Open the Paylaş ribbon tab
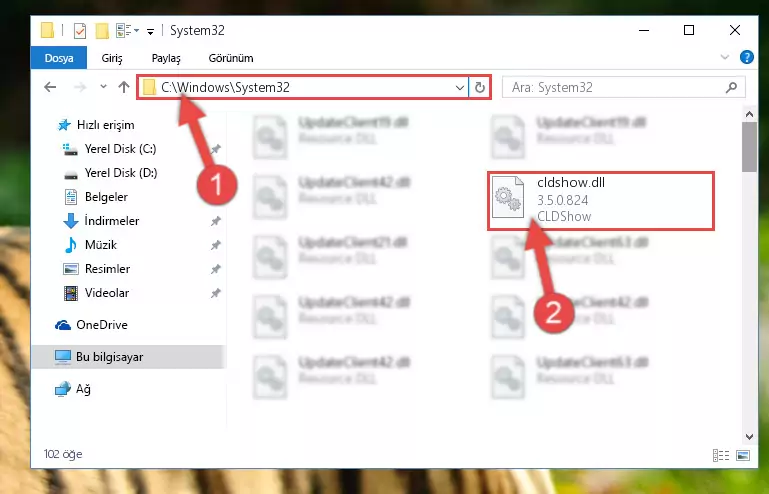The width and height of the screenshot is (769, 494). (166, 58)
